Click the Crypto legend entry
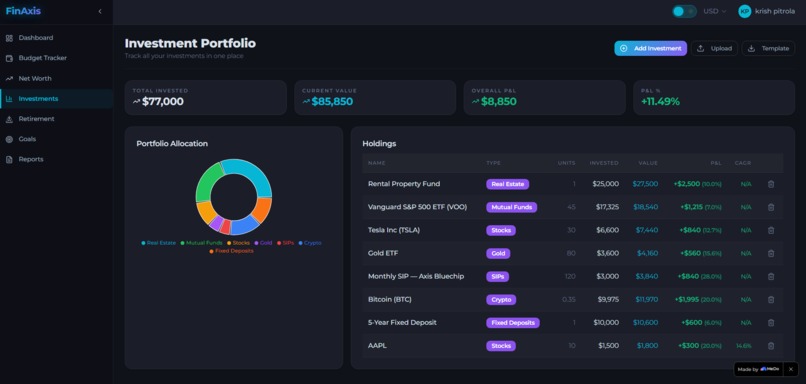This screenshot has height=384, width=806. click(310, 243)
